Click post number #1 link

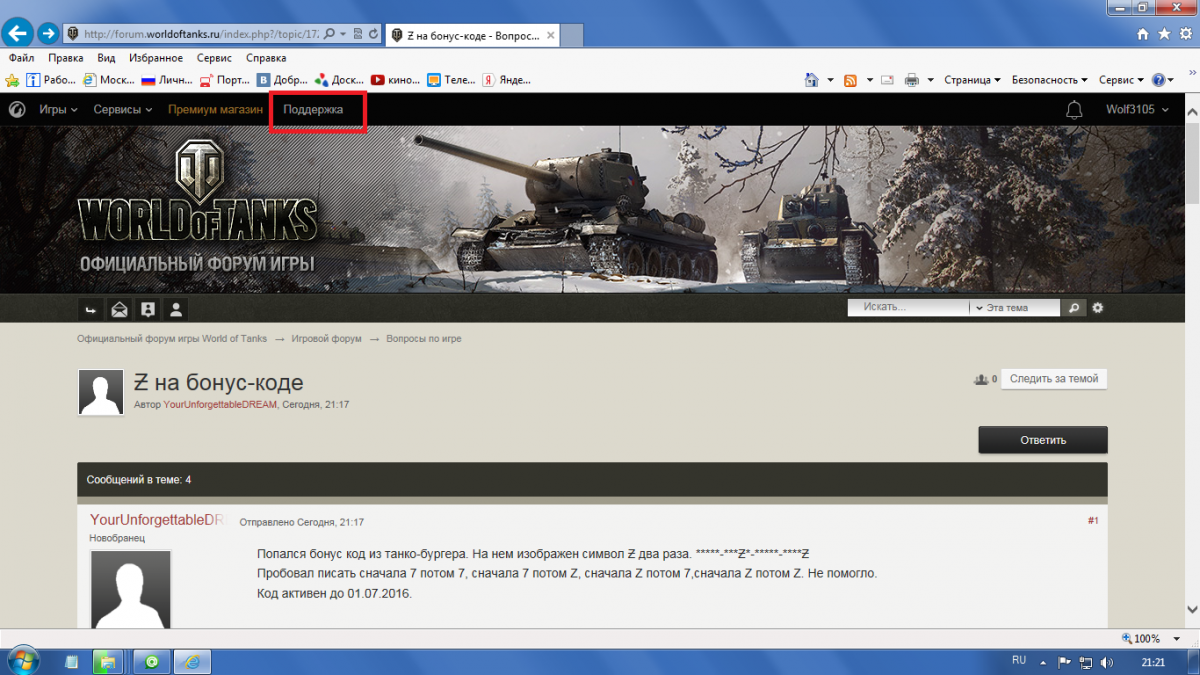[x=1093, y=521]
